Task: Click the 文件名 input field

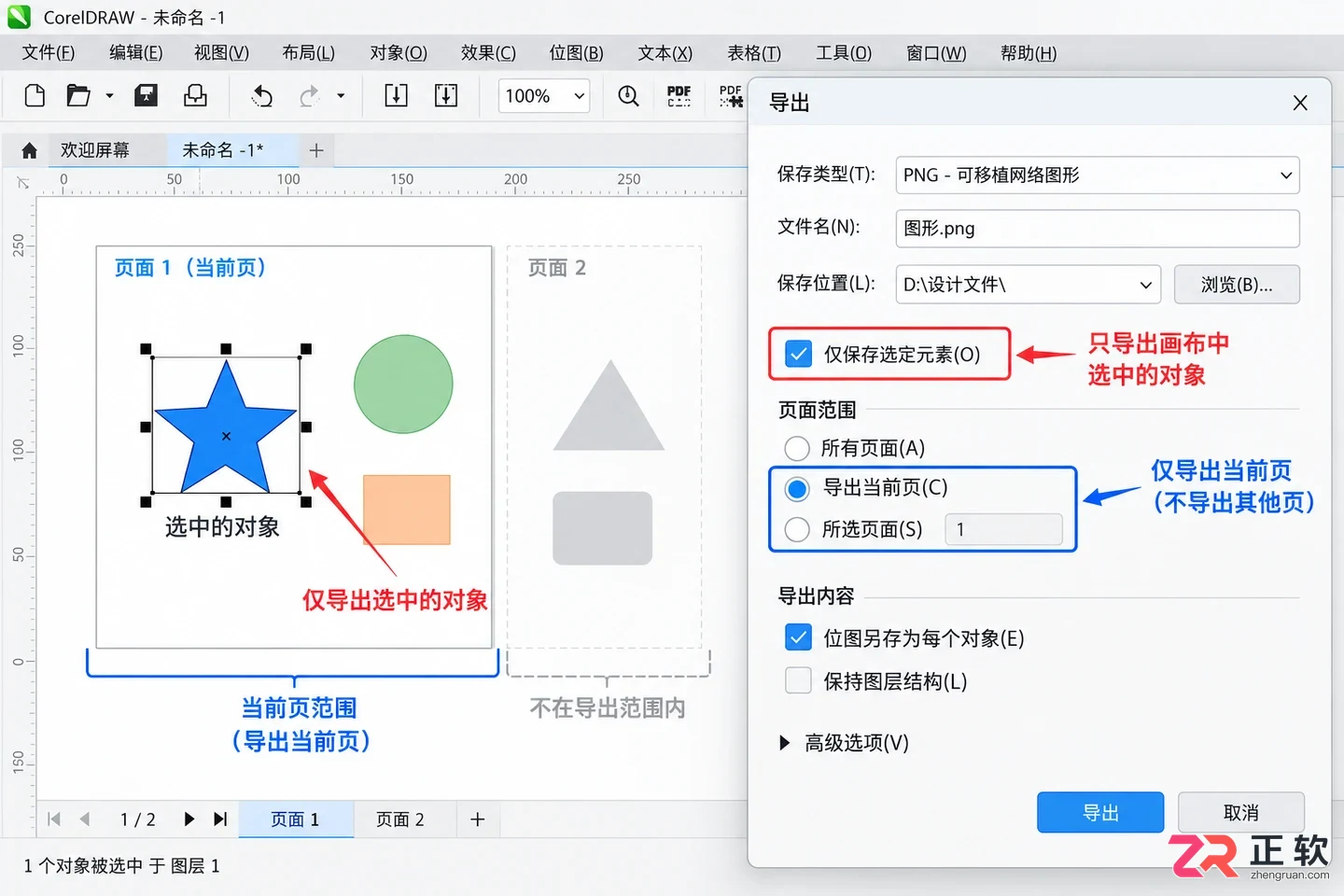Action: [1098, 229]
